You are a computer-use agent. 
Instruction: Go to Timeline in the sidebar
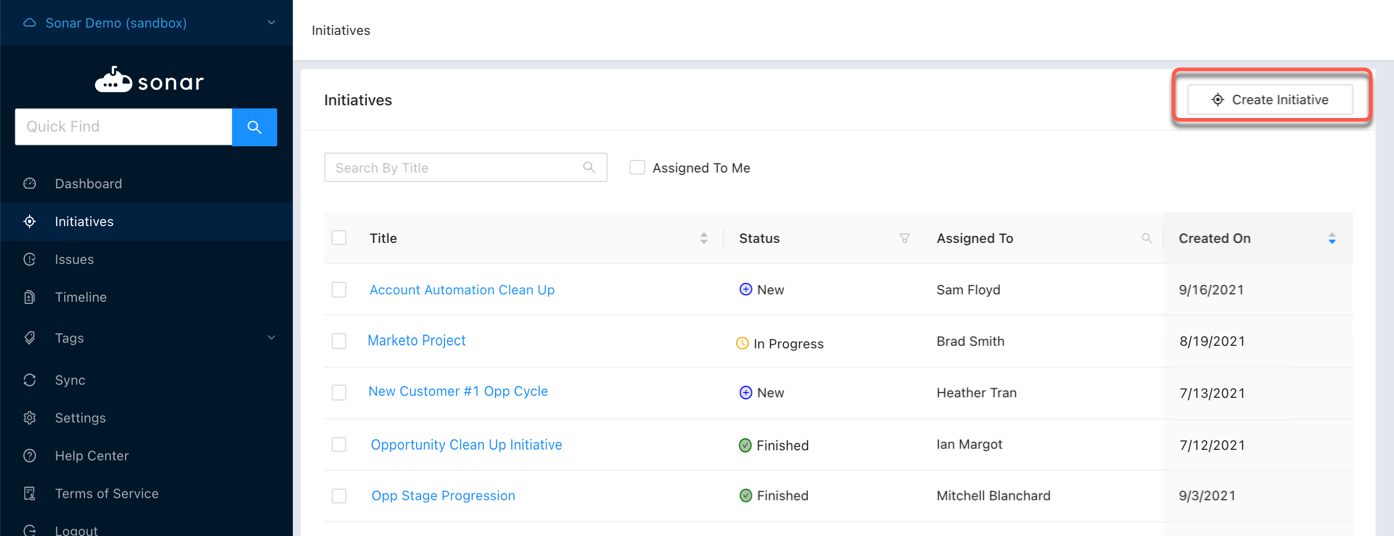tap(80, 297)
